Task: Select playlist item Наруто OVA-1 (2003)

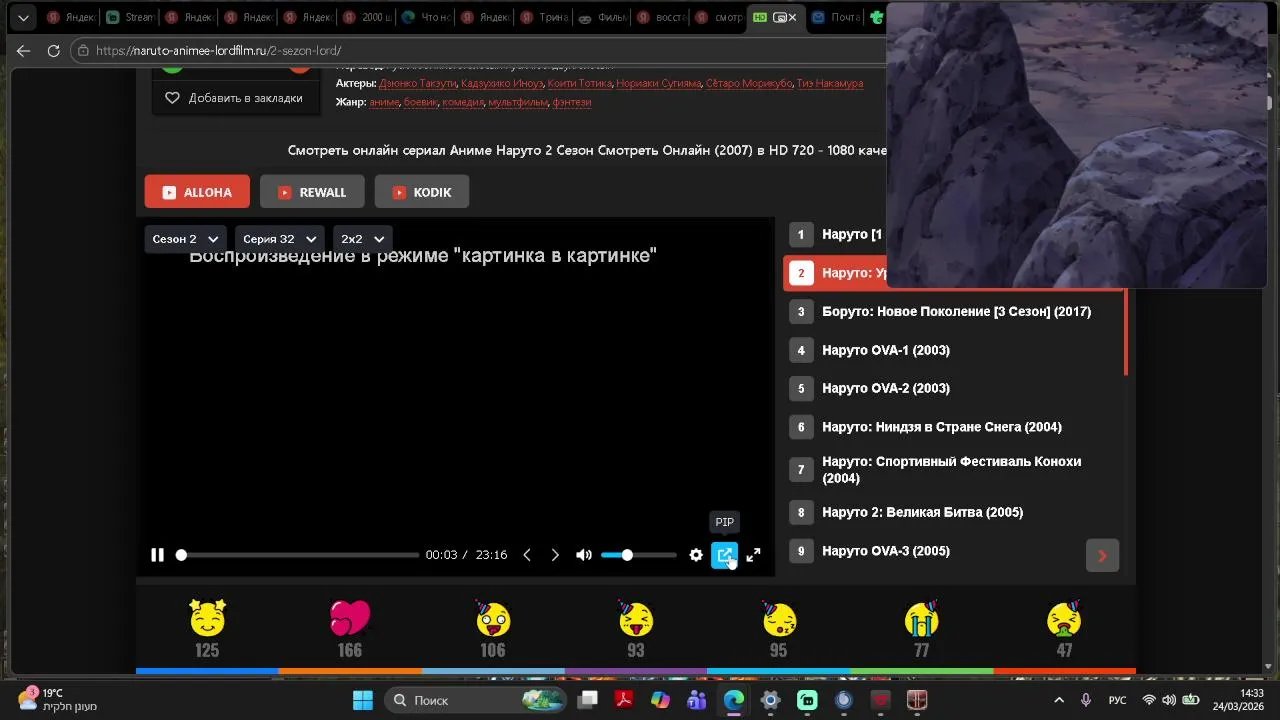Action: 955,350
